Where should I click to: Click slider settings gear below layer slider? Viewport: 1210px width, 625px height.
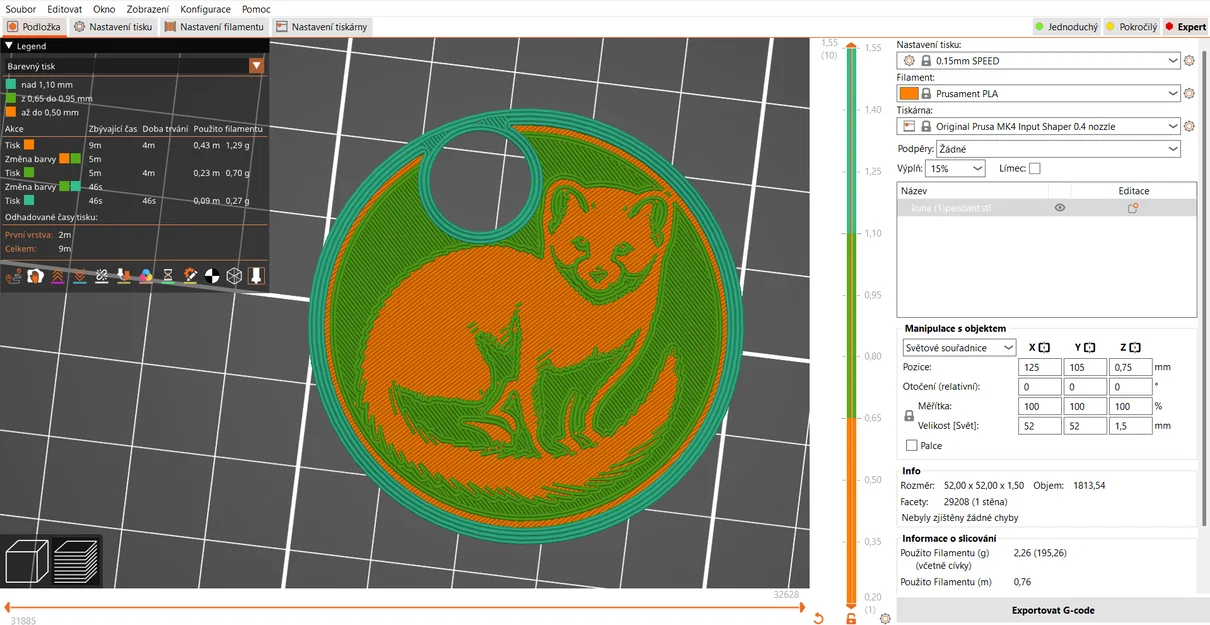tap(885, 619)
